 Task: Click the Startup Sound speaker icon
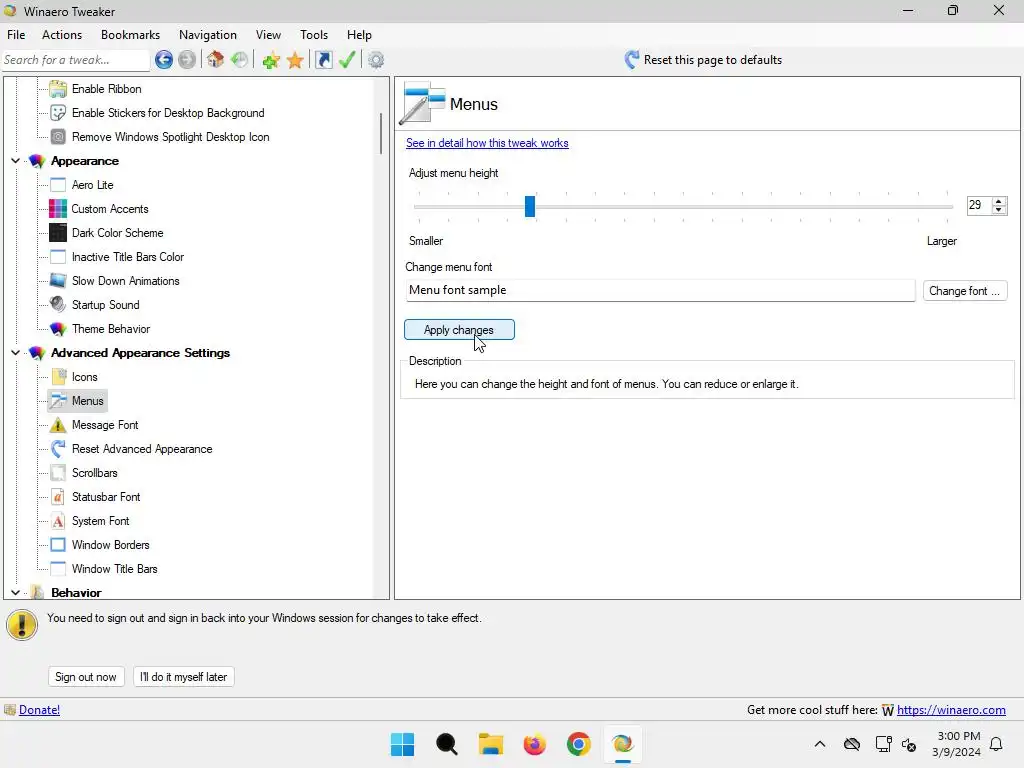[58, 304]
